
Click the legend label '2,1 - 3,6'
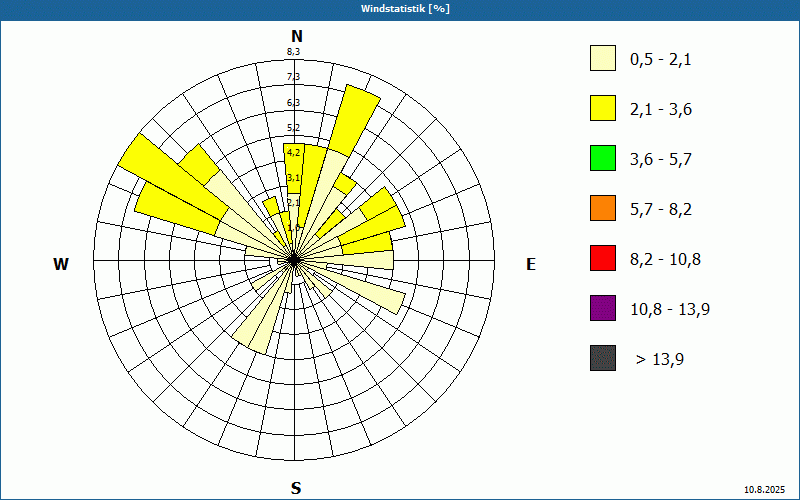661,110
